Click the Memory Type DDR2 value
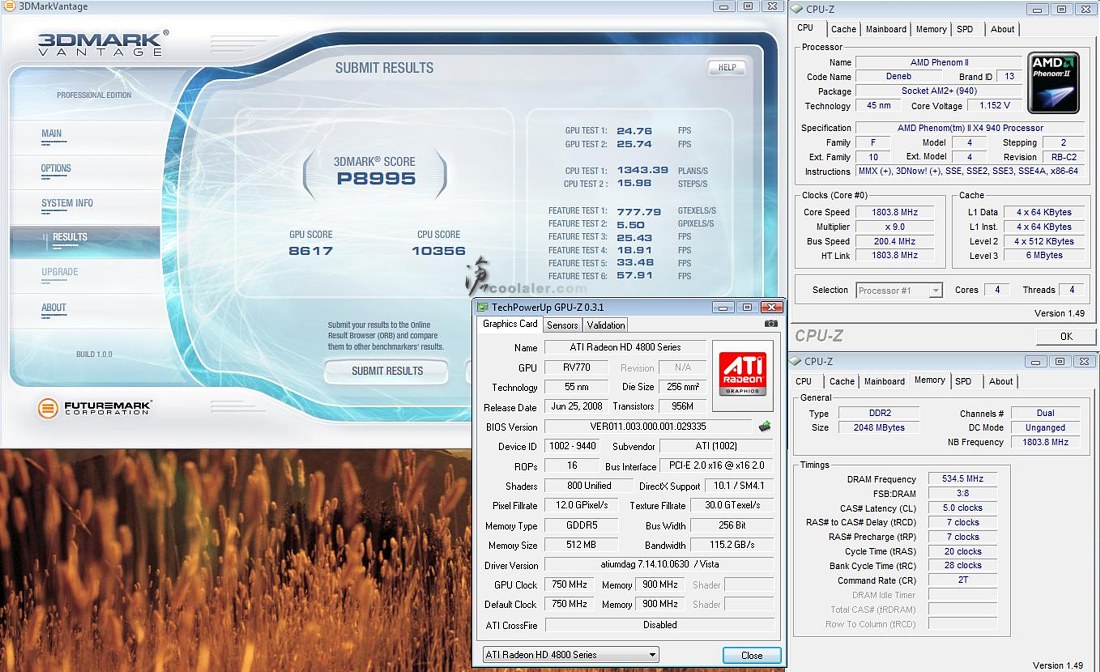Screen dimensions: 1100x672 click(880, 413)
